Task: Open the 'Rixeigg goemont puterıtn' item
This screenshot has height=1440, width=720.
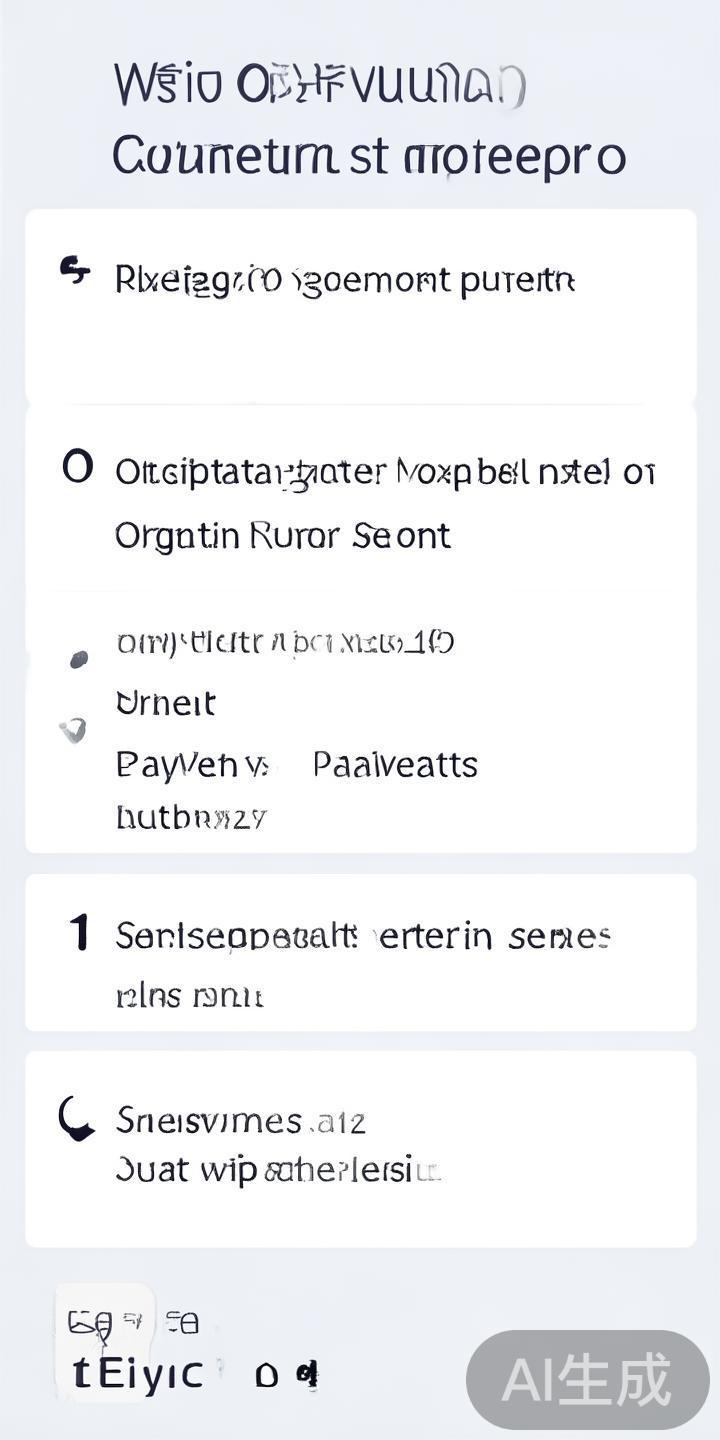Action: pos(345,281)
